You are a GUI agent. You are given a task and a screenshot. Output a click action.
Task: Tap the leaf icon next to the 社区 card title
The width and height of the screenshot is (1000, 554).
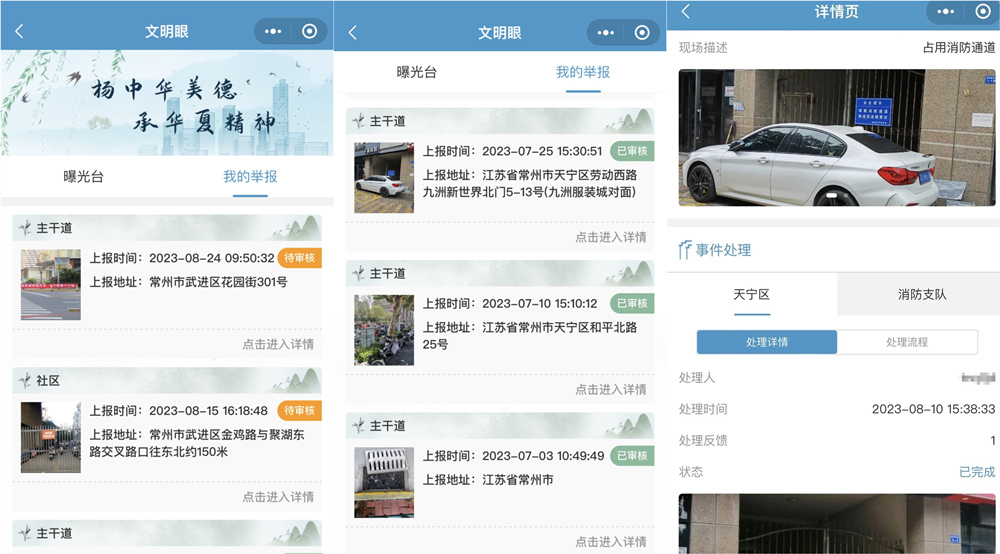pos(25,381)
